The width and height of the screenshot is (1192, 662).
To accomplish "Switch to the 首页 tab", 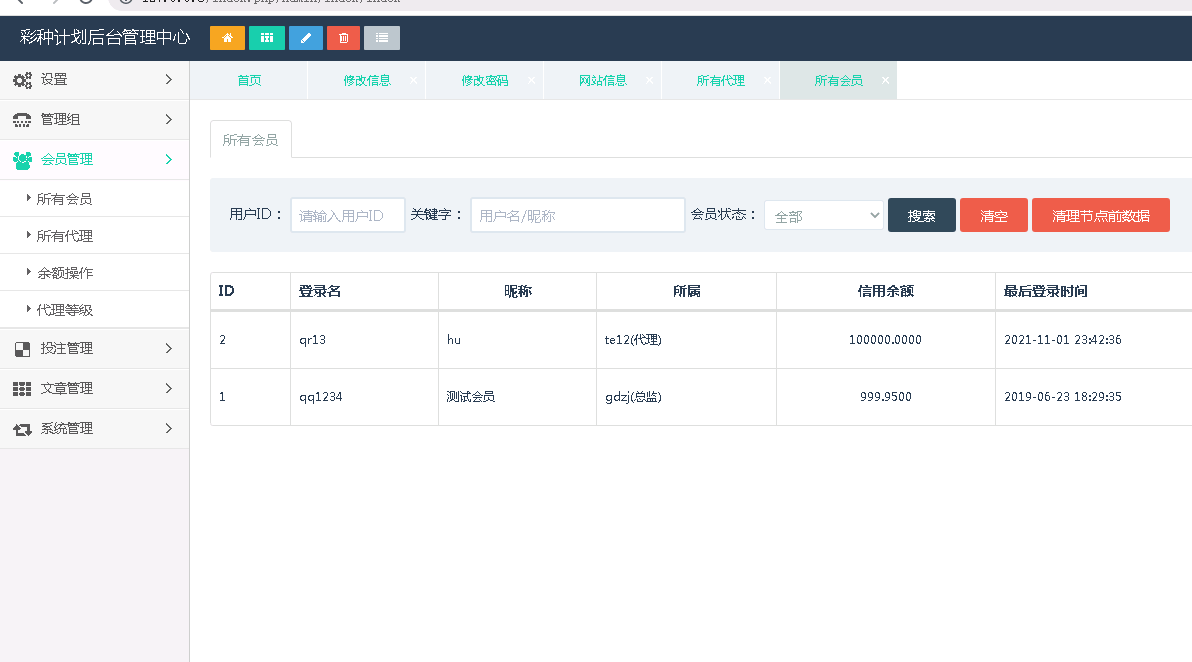I will (x=248, y=80).
